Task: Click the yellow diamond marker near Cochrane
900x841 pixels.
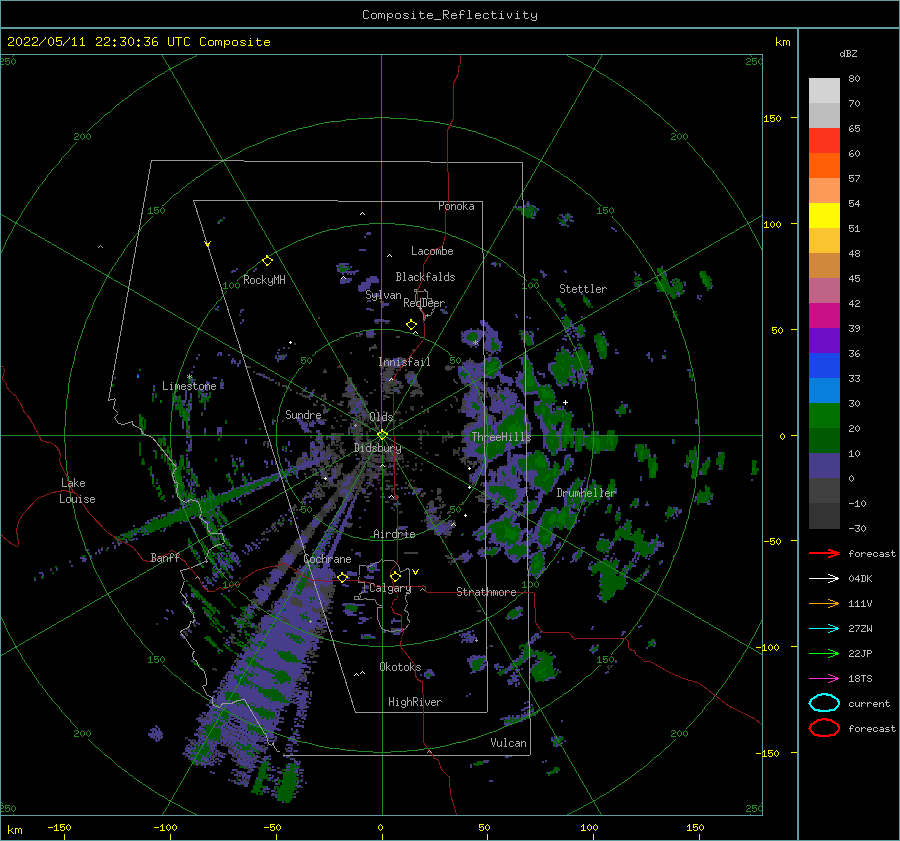Action: (343, 577)
